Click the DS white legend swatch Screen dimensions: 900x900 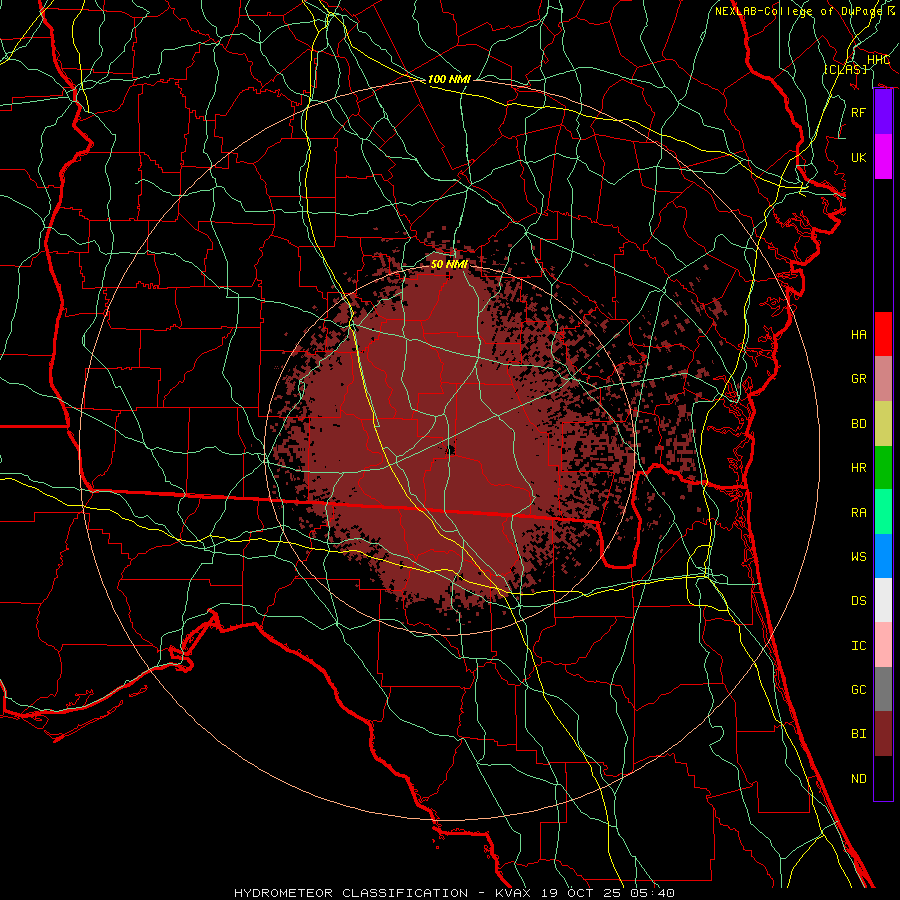click(x=883, y=600)
